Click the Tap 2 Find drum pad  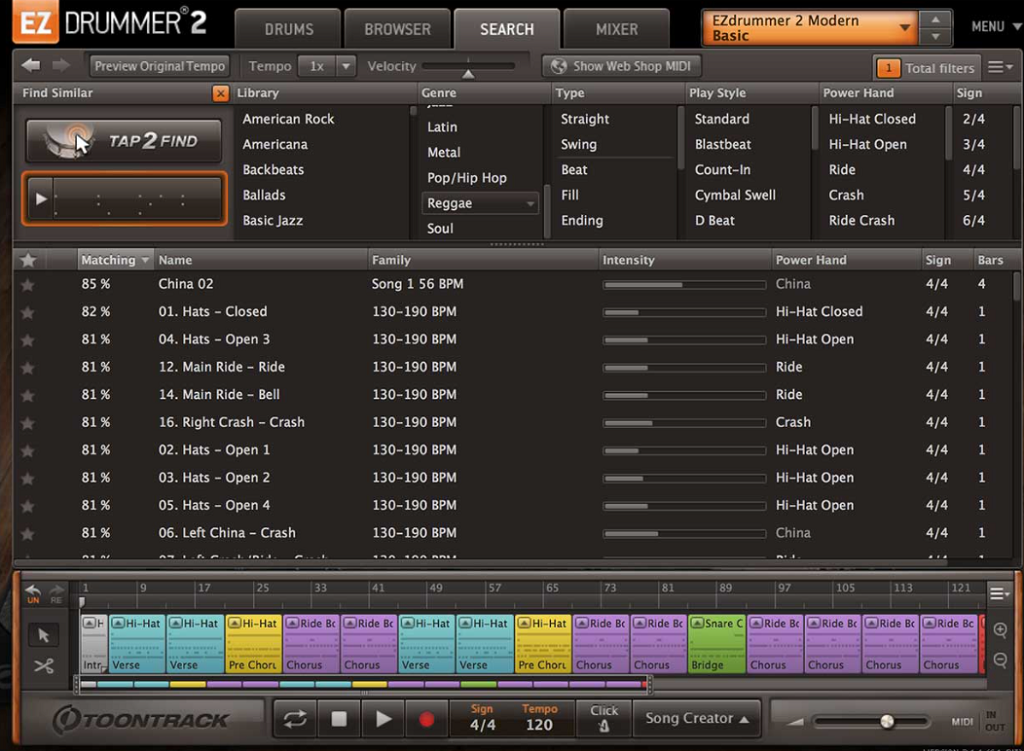pyautogui.click(x=124, y=140)
